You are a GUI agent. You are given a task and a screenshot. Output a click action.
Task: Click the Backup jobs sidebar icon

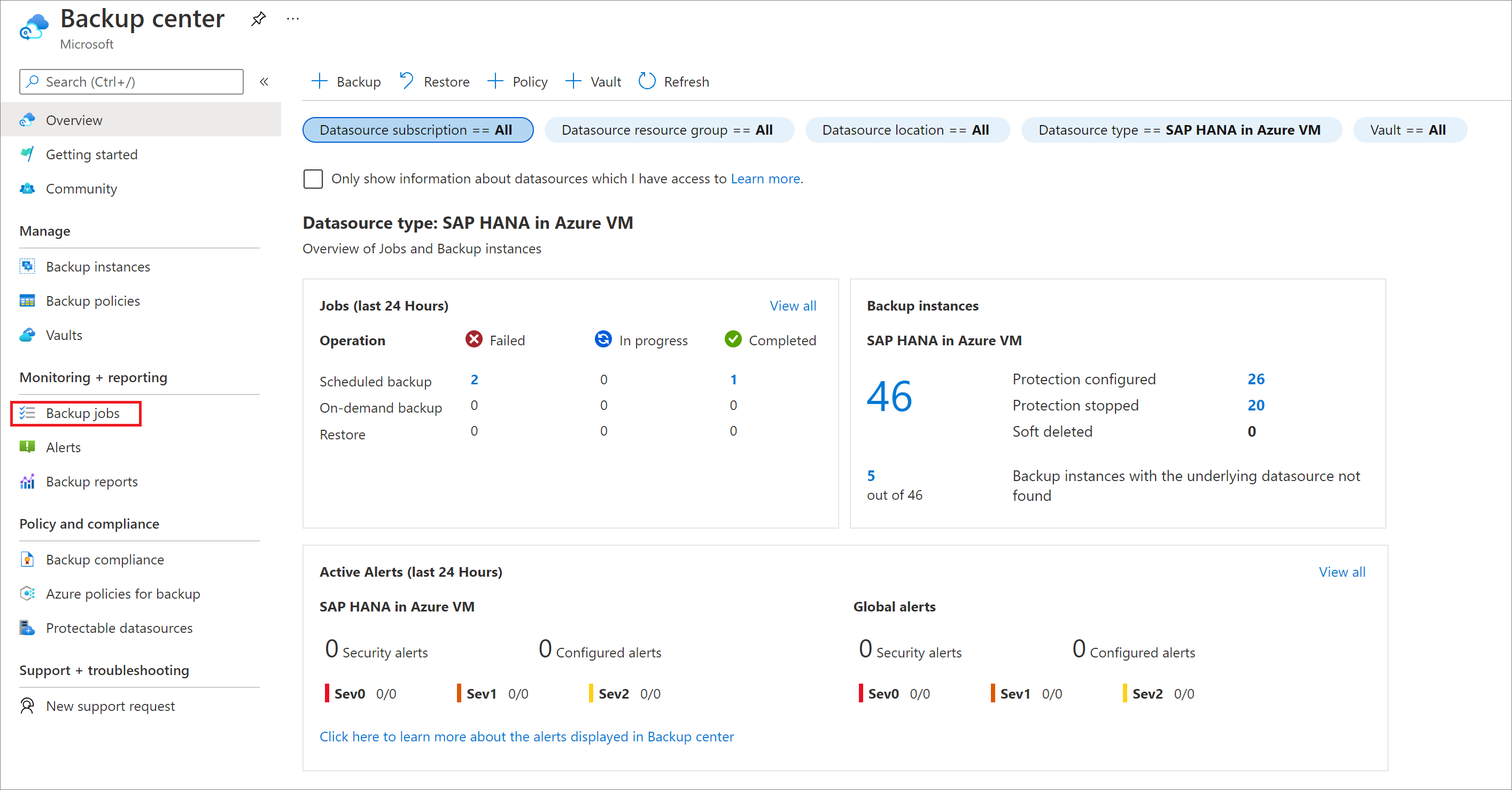28,413
